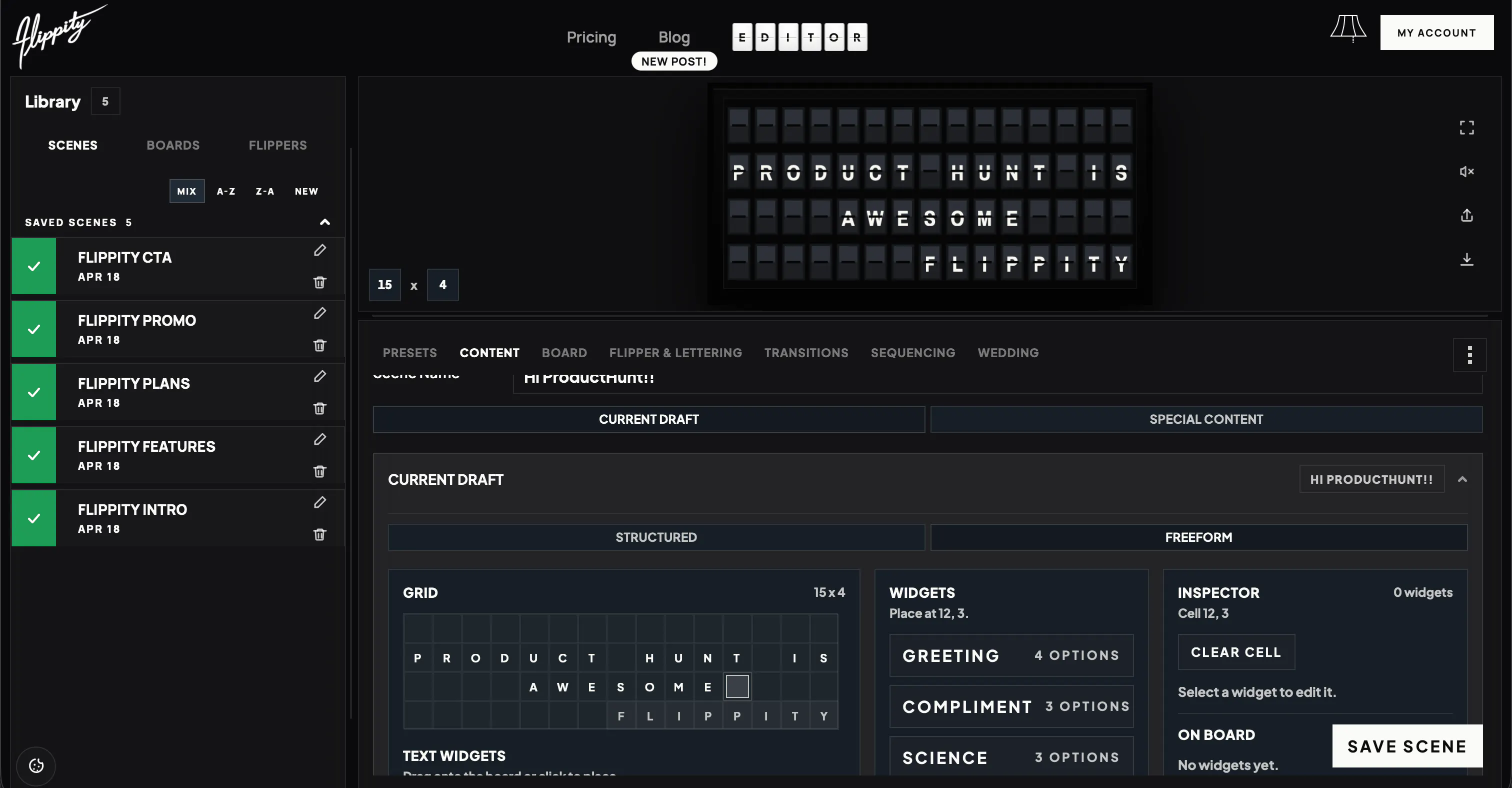Open the Pricing page

(x=591, y=37)
